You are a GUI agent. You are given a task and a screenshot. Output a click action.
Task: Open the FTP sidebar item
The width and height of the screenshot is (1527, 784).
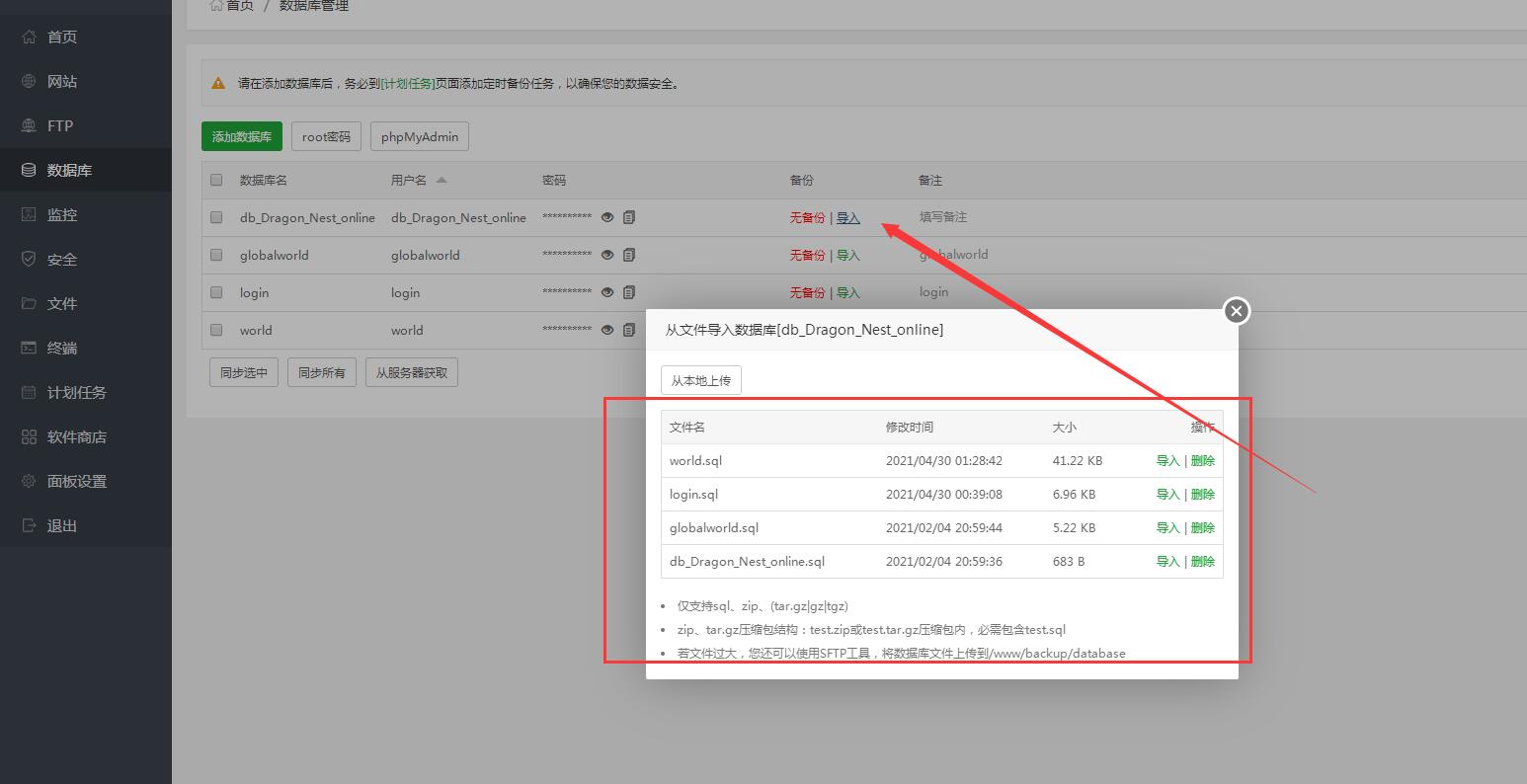point(86,125)
